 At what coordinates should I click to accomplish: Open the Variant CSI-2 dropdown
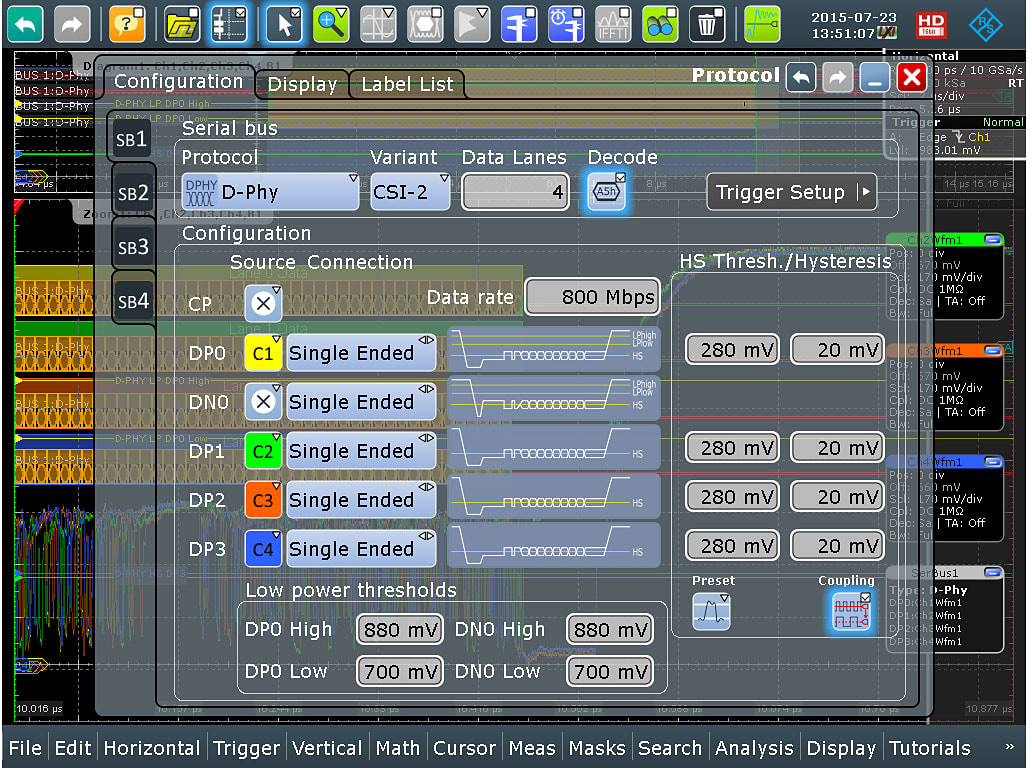pos(410,192)
